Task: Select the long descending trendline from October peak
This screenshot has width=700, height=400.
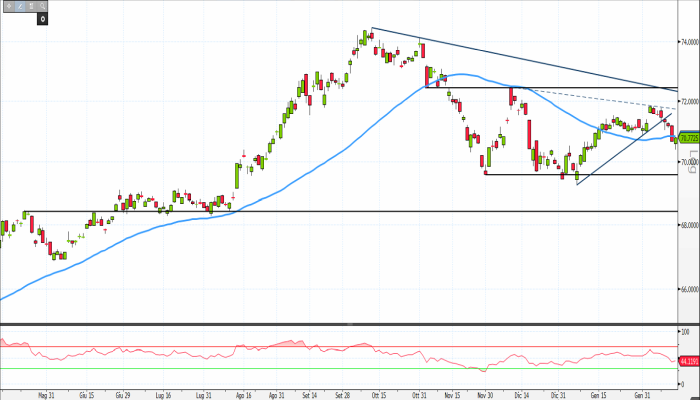Action: coord(520,57)
